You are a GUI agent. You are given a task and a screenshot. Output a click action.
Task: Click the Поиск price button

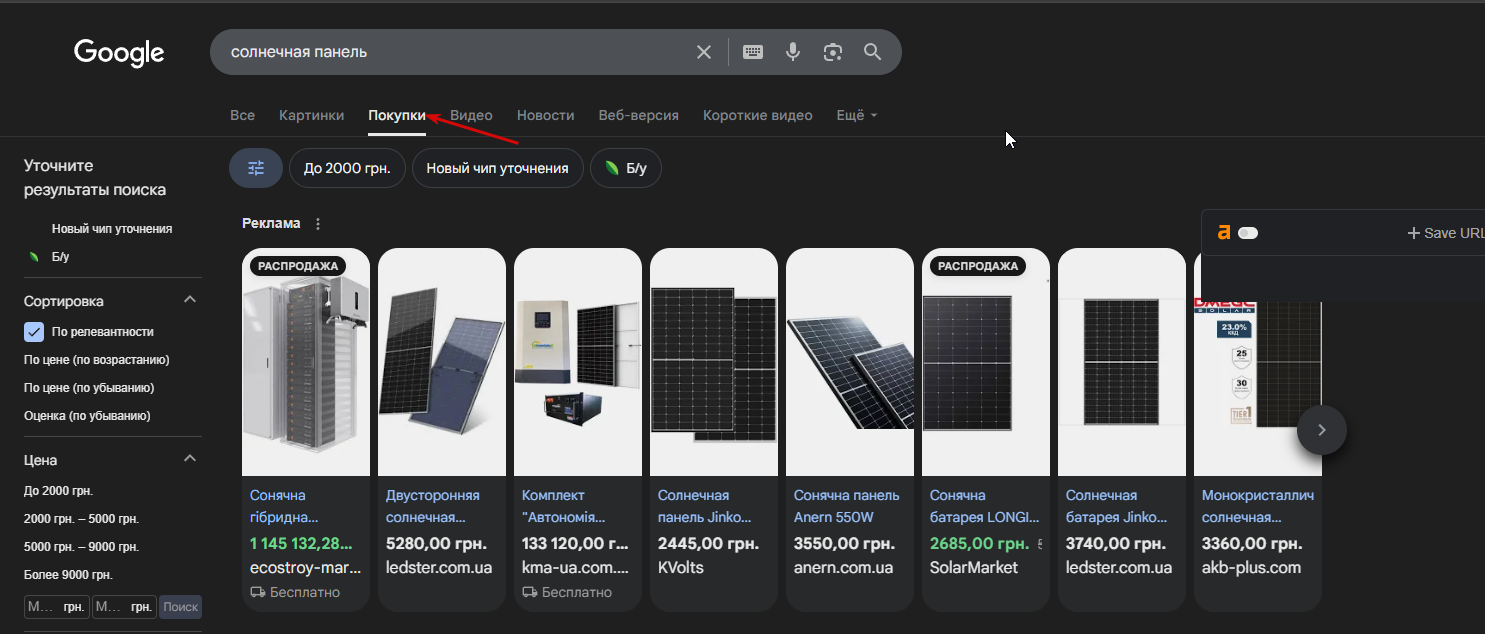(x=180, y=607)
